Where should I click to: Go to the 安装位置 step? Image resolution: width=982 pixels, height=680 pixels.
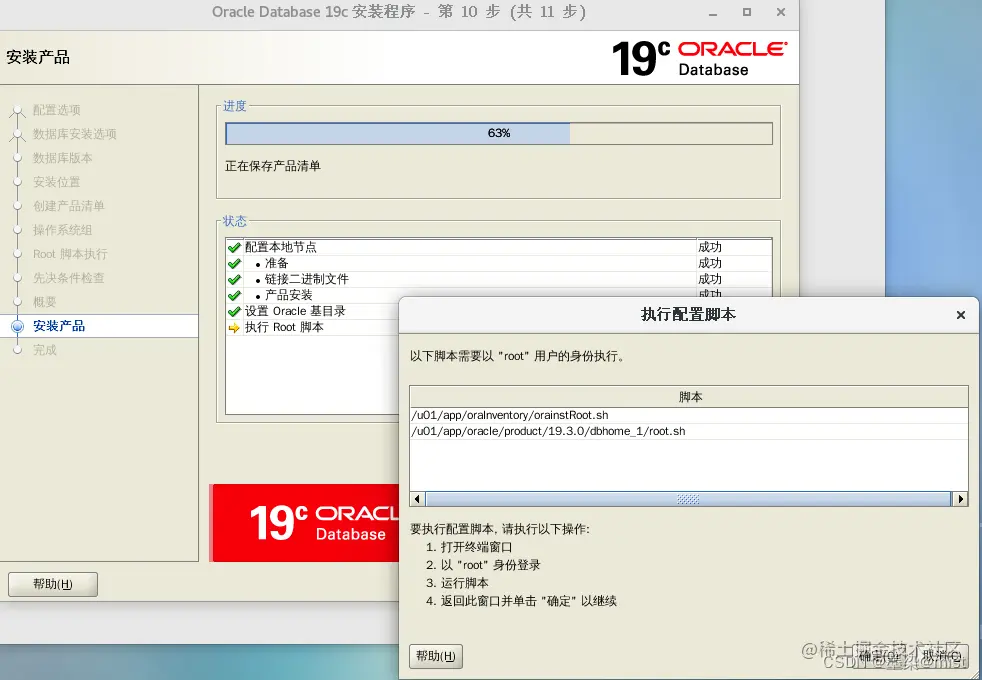click(x=56, y=182)
